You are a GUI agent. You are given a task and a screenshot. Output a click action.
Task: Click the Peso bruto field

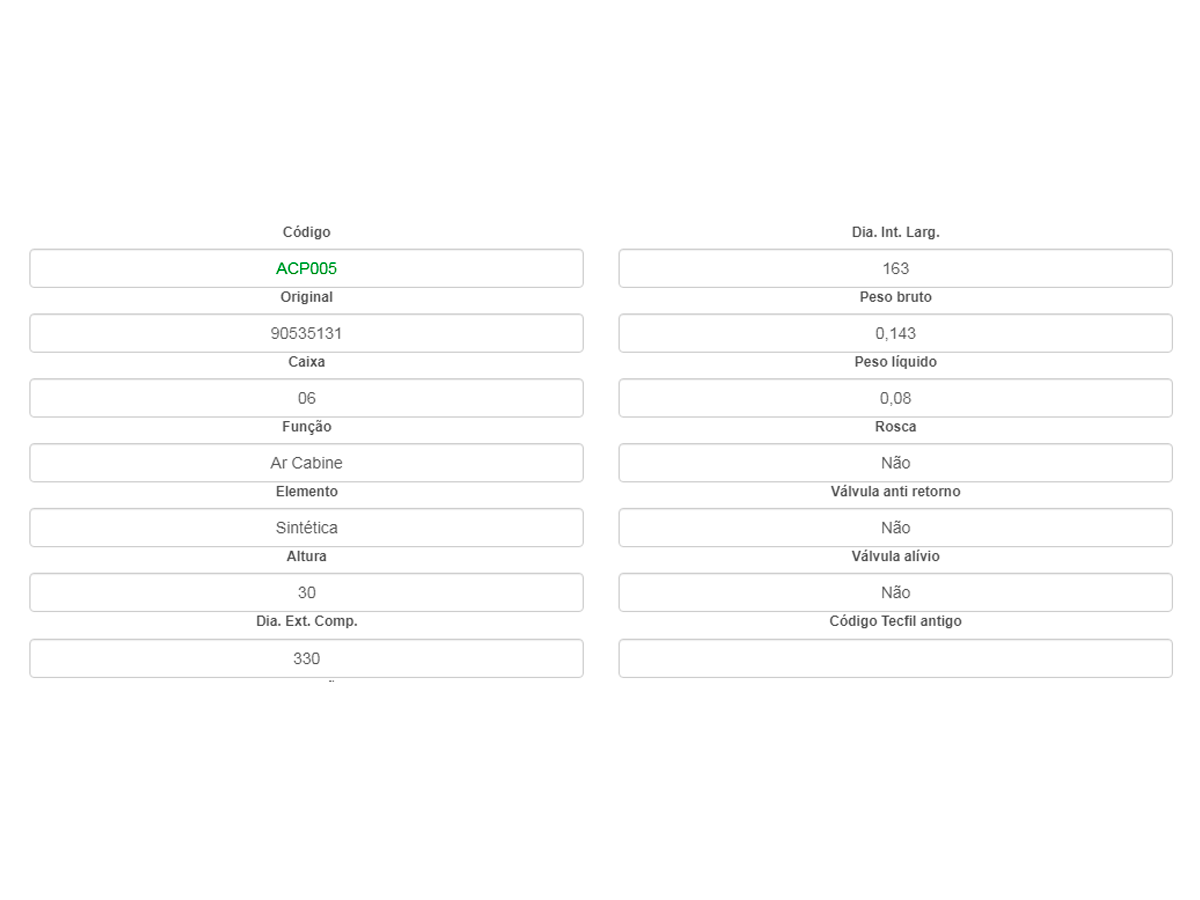click(895, 333)
